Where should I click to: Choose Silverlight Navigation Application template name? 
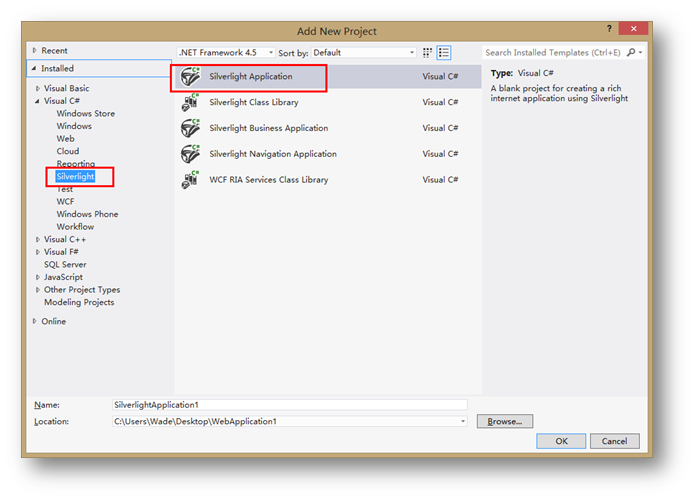tap(273, 154)
